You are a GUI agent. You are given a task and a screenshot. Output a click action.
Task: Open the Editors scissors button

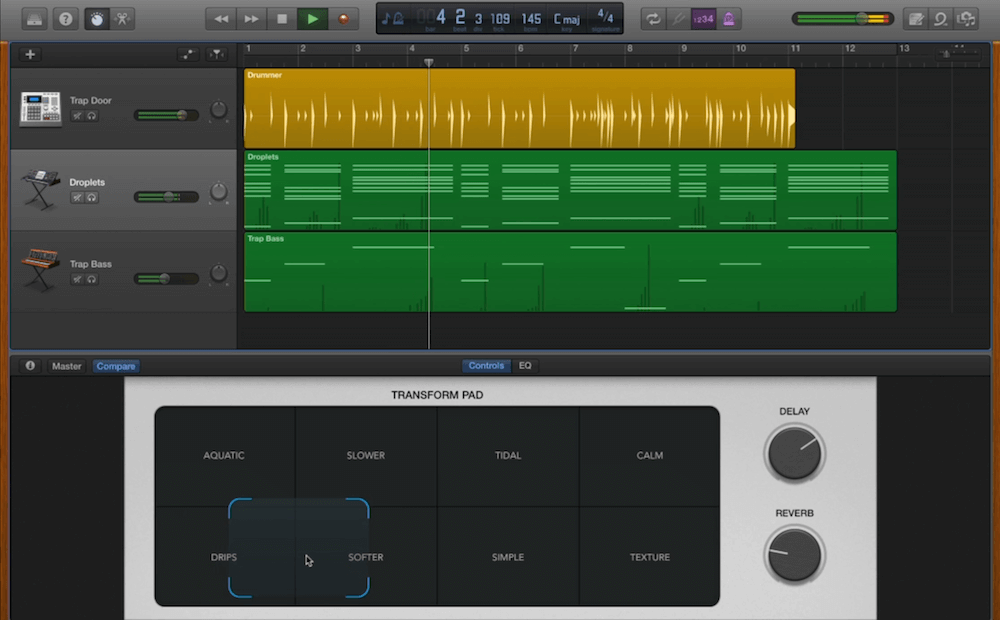click(x=122, y=19)
